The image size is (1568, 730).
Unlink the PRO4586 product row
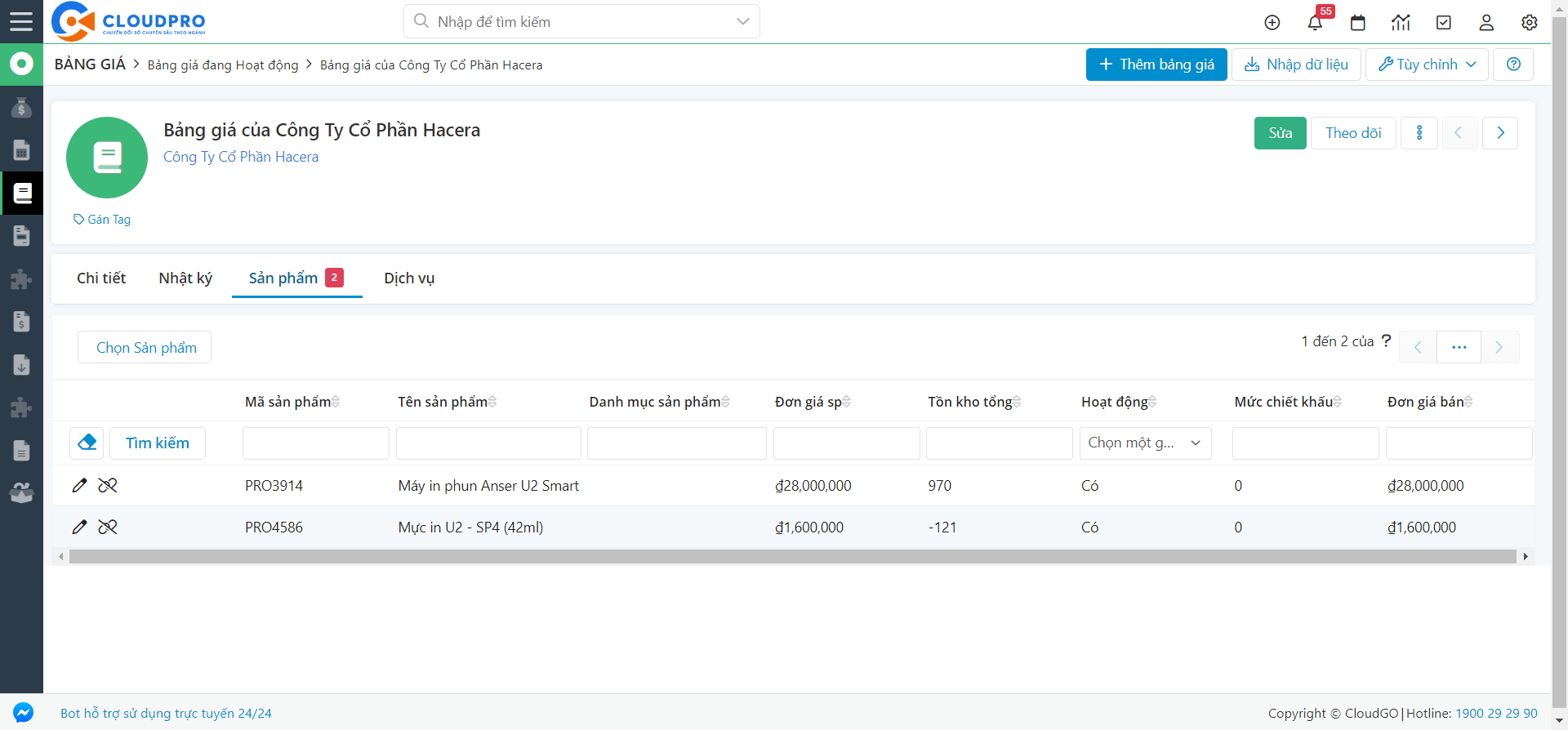[108, 527]
